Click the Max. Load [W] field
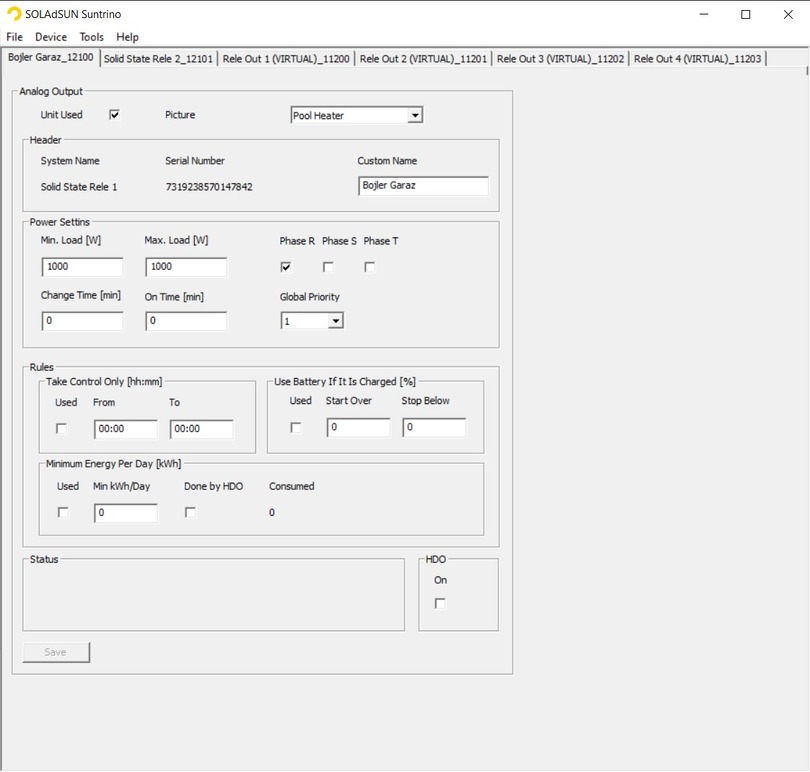Image resolution: width=810 pixels, height=772 pixels. (x=186, y=267)
